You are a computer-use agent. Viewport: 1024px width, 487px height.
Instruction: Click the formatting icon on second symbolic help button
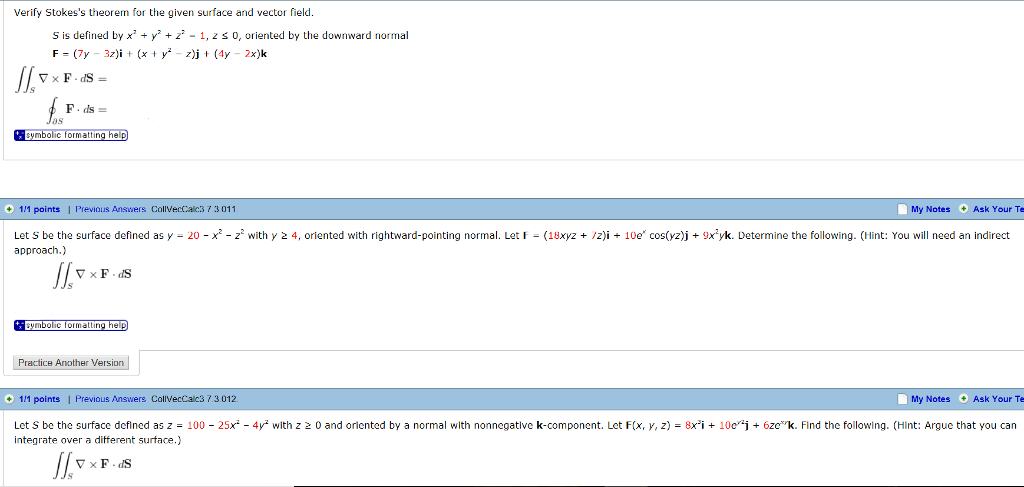click(x=19, y=325)
